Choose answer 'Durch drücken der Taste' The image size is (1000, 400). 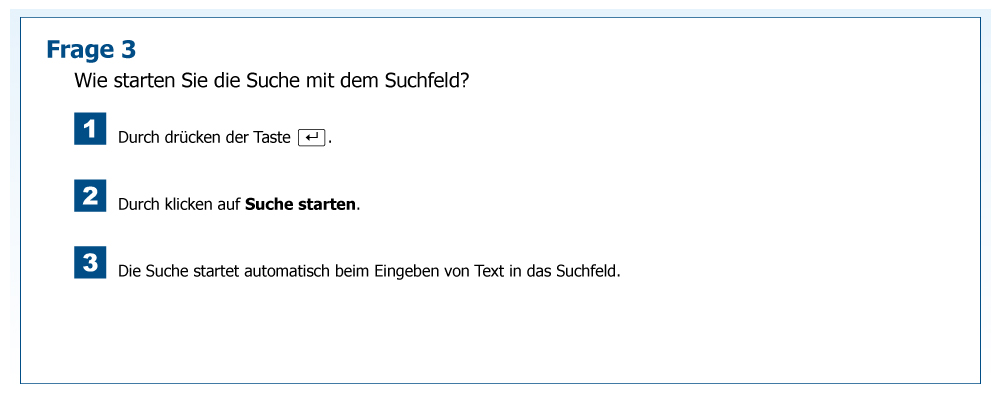[x=204, y=137]
